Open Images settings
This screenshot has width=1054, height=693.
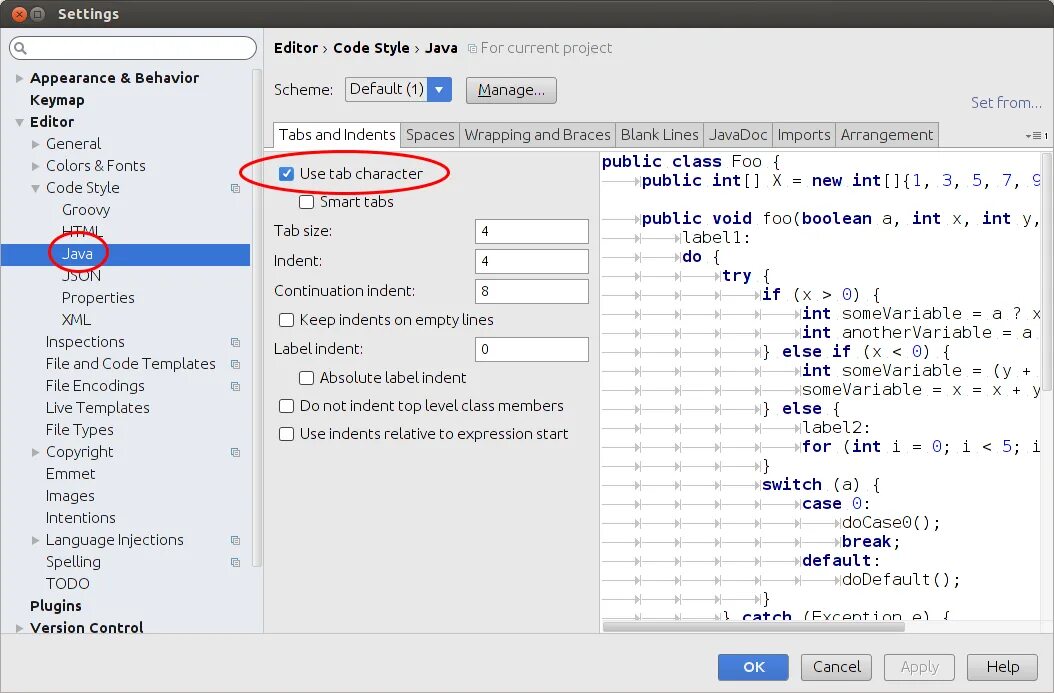pos(70,496)
